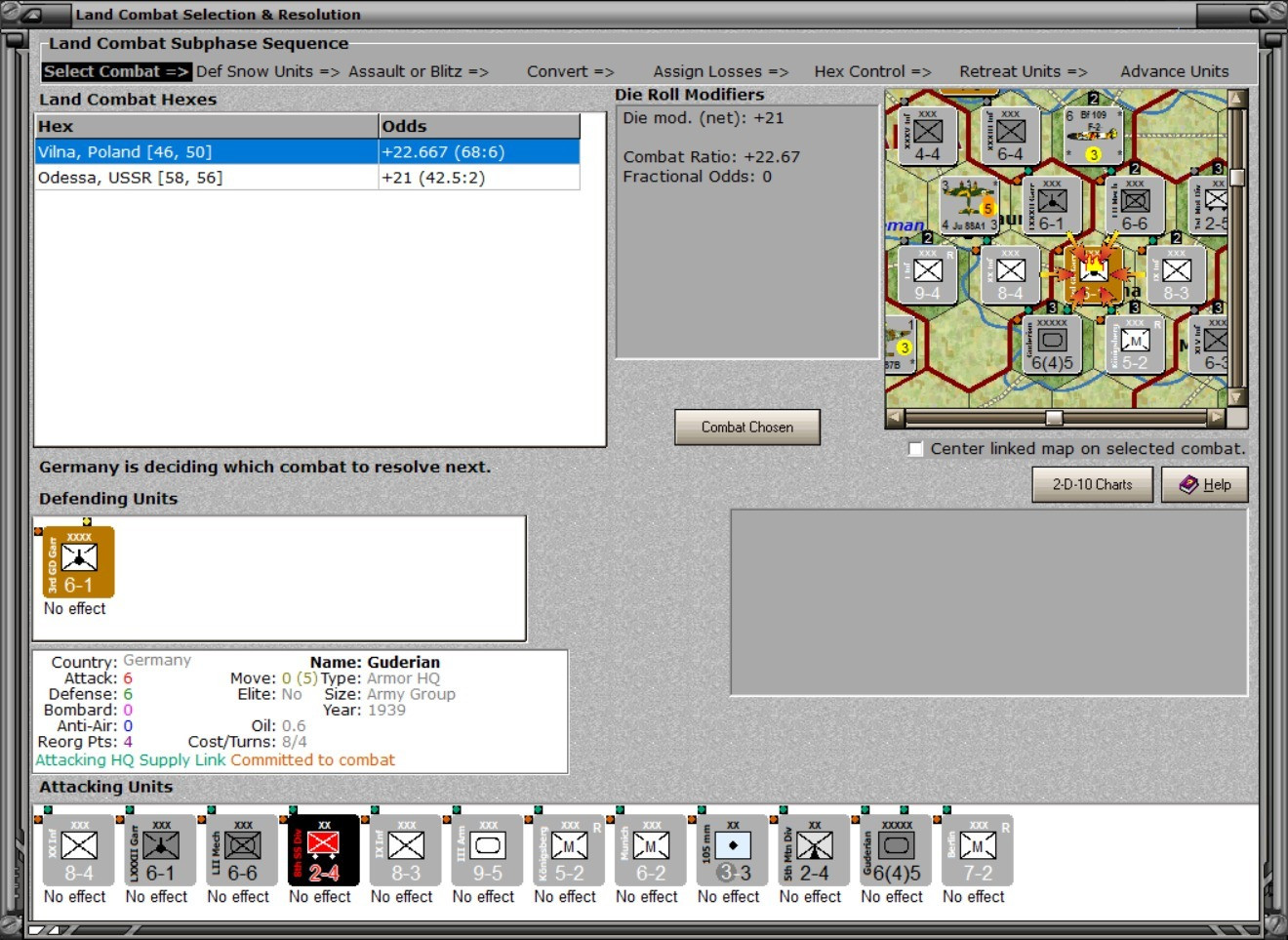Click the Retreat Units subphase step
The image size is (1288, 940).
point(1023,71)
